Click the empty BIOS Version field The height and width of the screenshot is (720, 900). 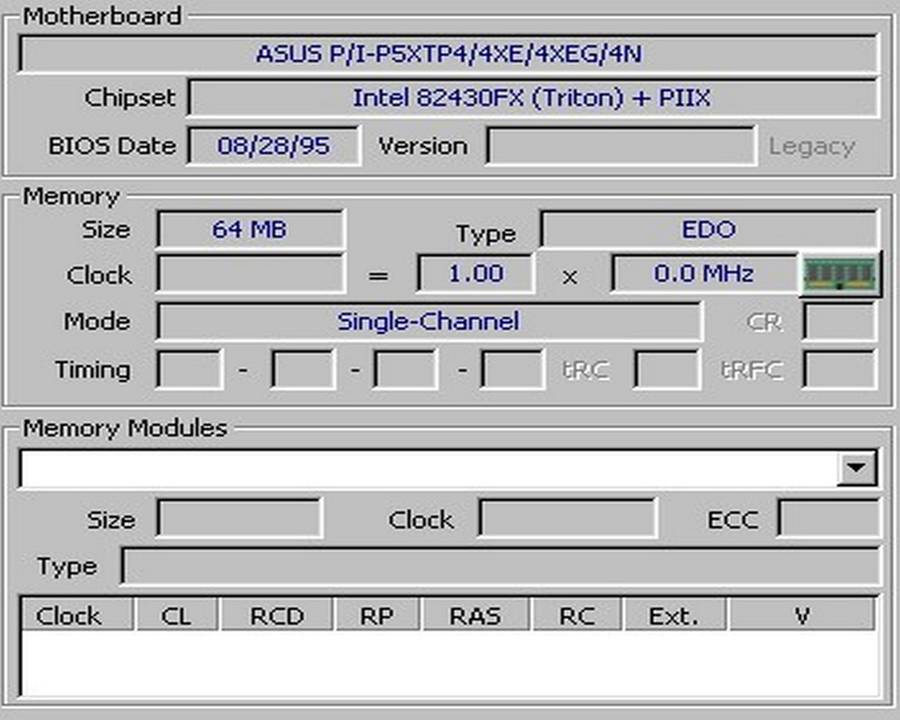620,146
